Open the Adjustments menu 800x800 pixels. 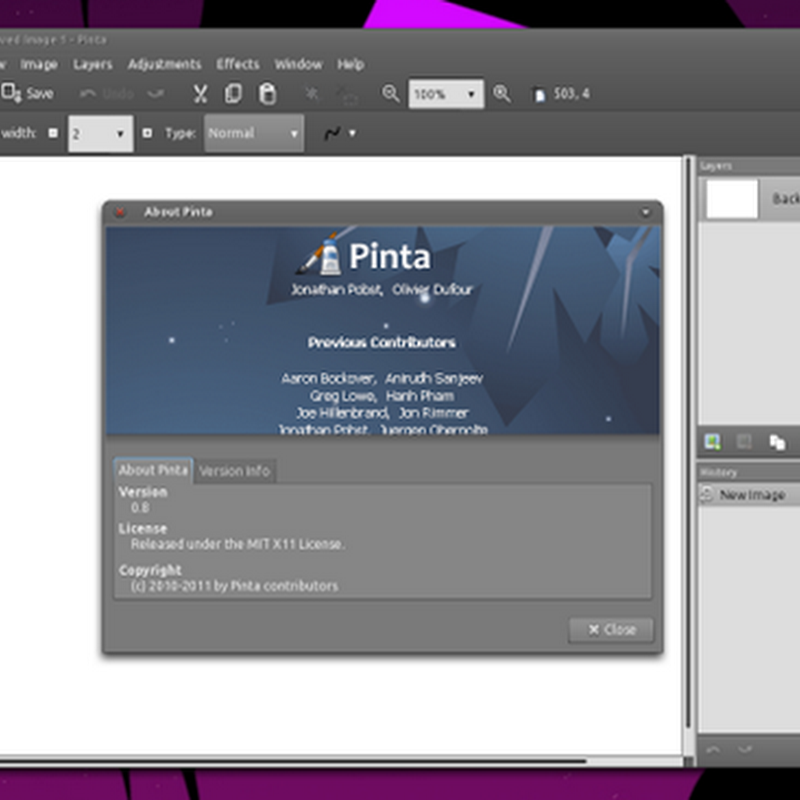tap(164, 64)
